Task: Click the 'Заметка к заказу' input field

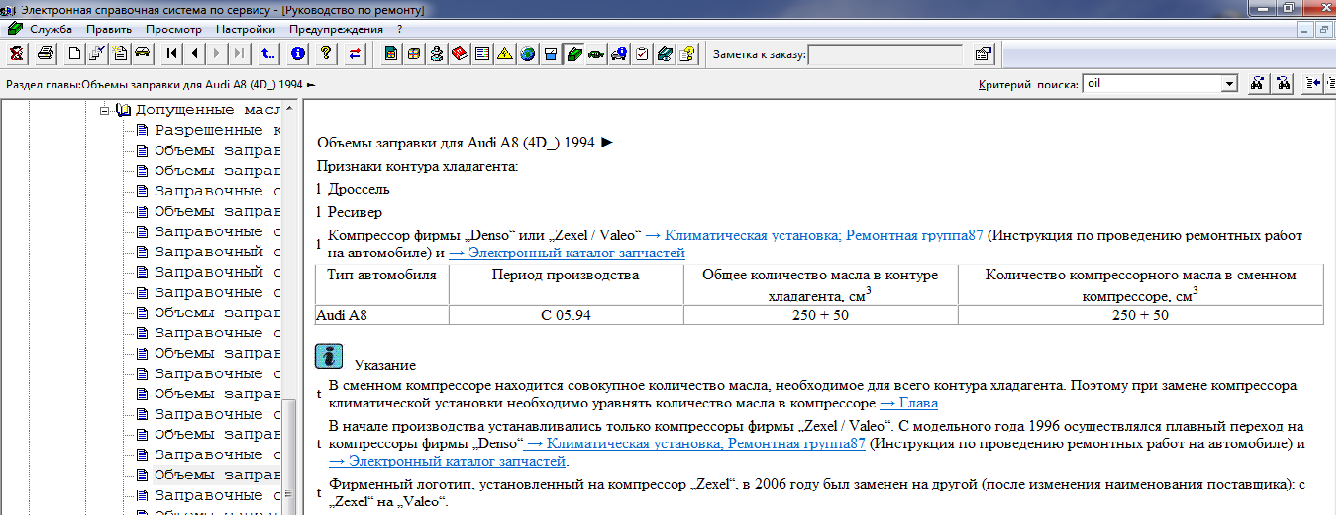Action: 885,55
